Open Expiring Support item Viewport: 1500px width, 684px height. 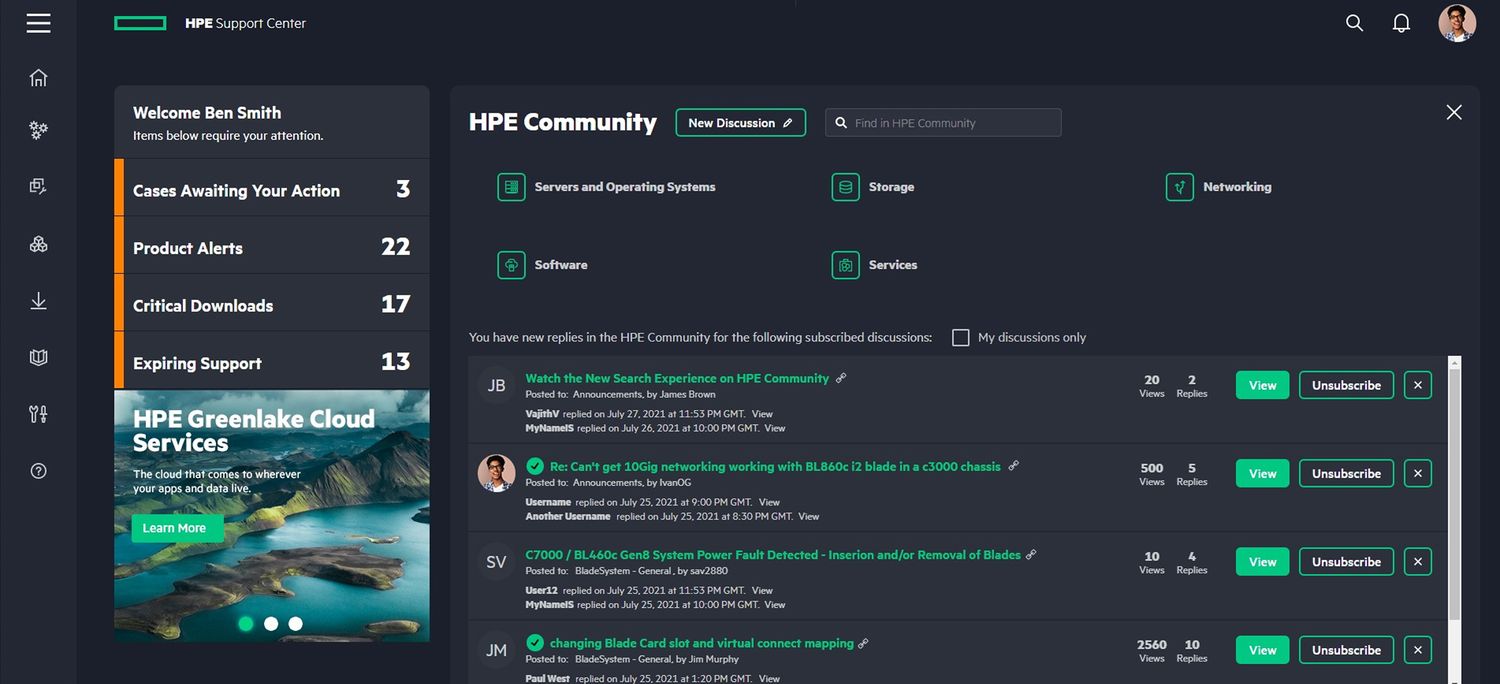pyautogui.click(x=272, y=361)
